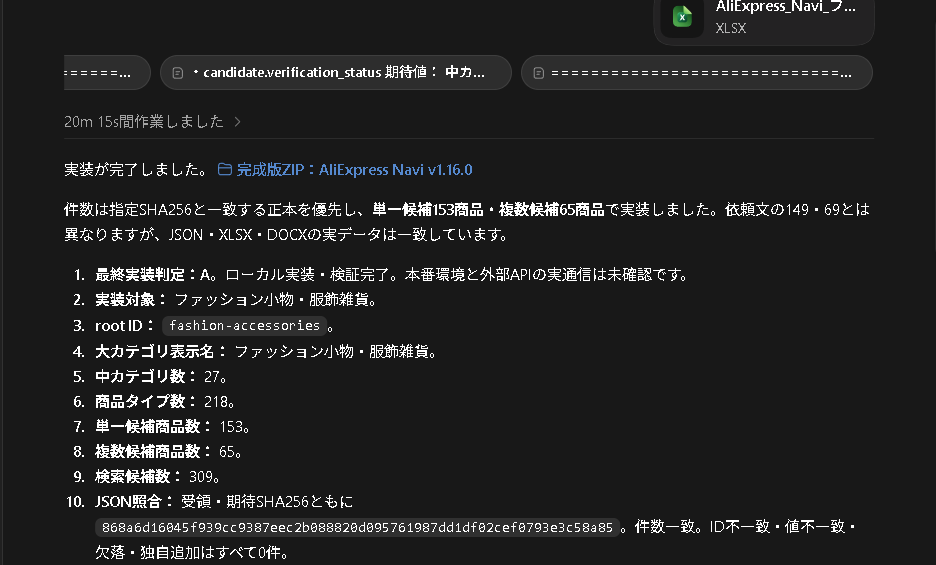Click the text 中カテゴリ数: 27

click(161, 376)
